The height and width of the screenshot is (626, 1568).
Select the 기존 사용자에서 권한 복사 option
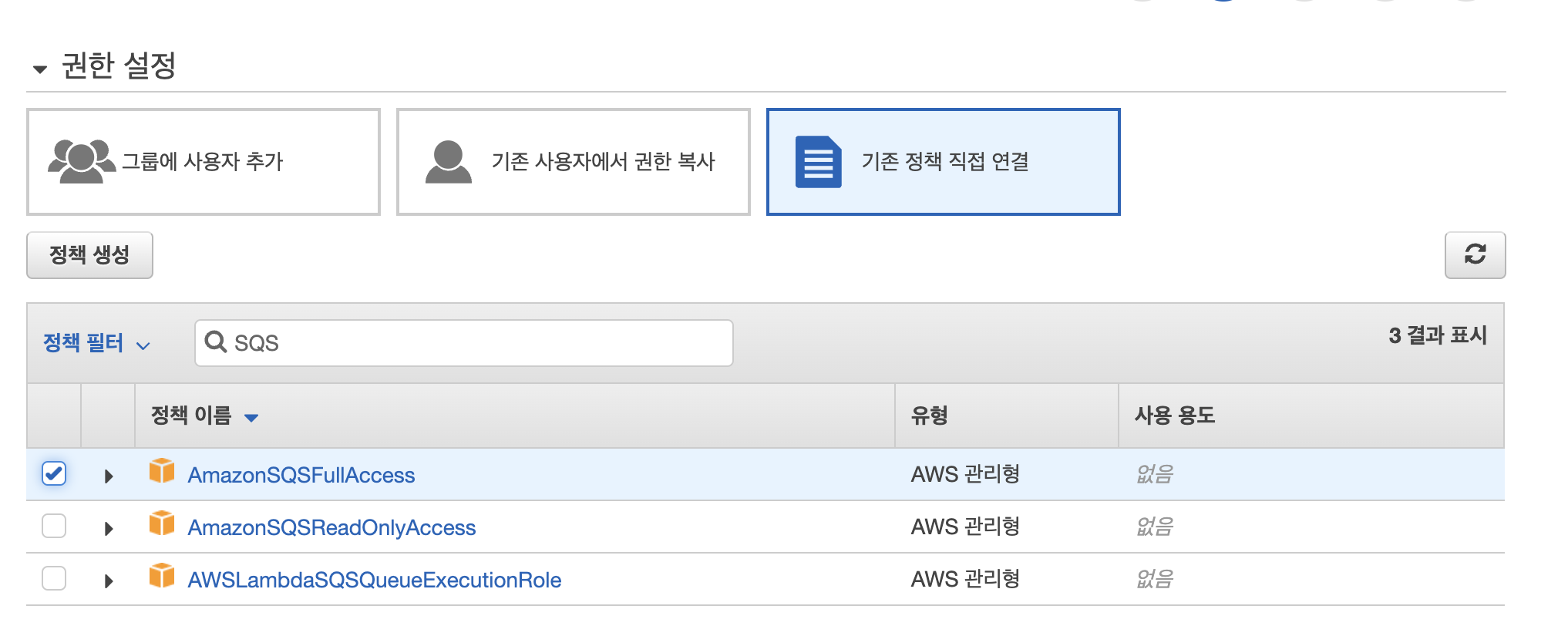coord(574,162)
